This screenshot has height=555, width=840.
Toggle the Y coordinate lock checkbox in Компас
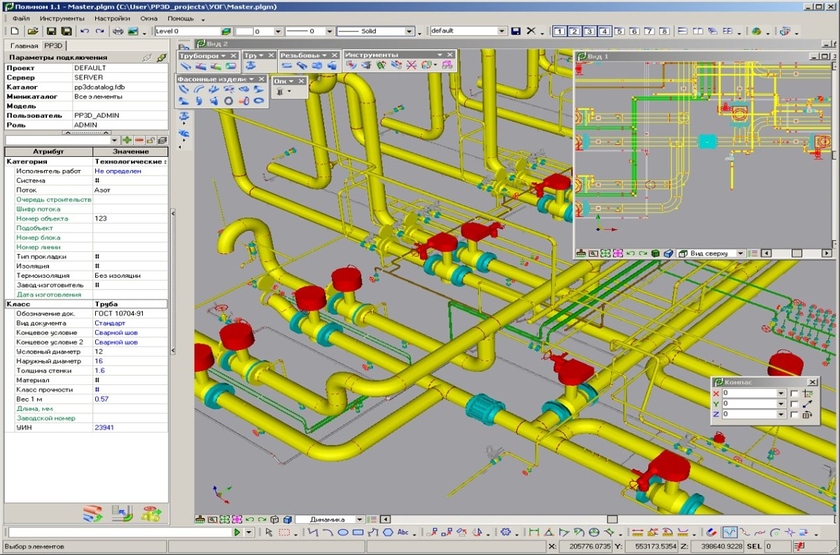tap(794, 404)
